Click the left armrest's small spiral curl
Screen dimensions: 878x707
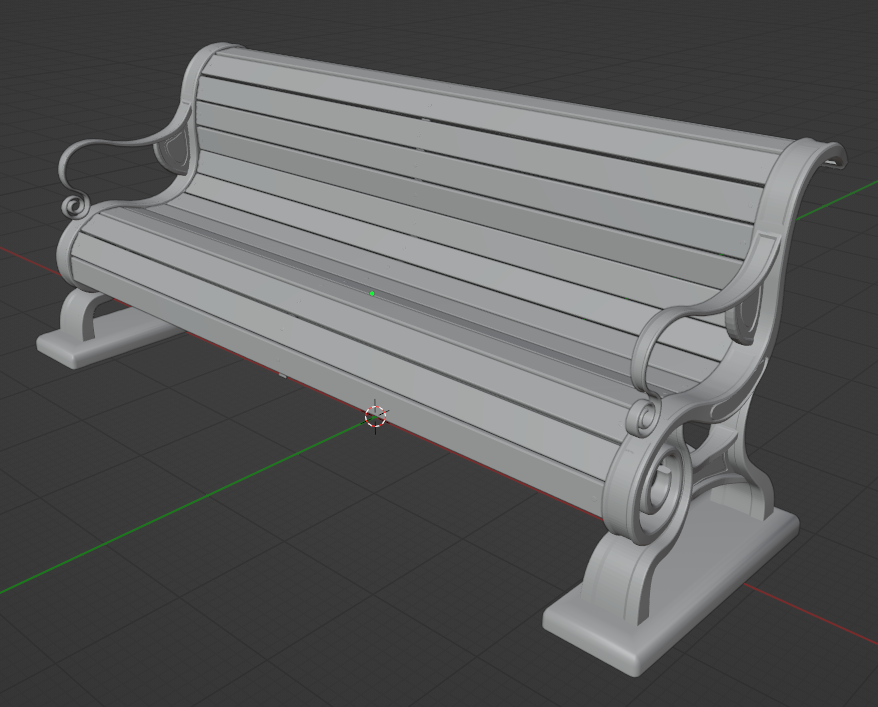(x=74, y=205)
